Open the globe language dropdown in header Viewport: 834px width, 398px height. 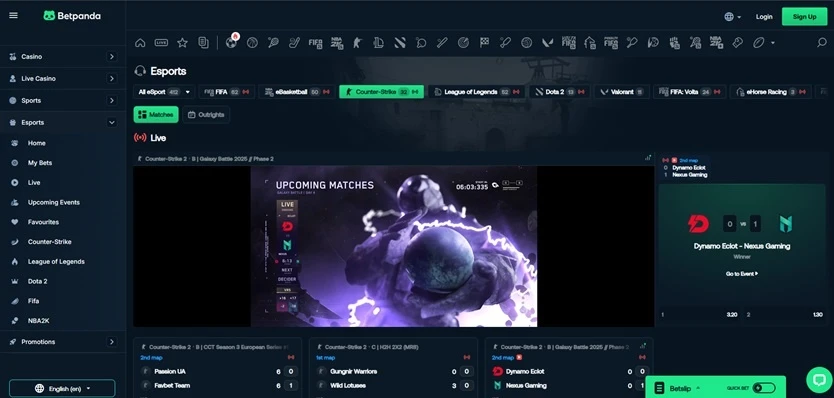click(732, 16)
